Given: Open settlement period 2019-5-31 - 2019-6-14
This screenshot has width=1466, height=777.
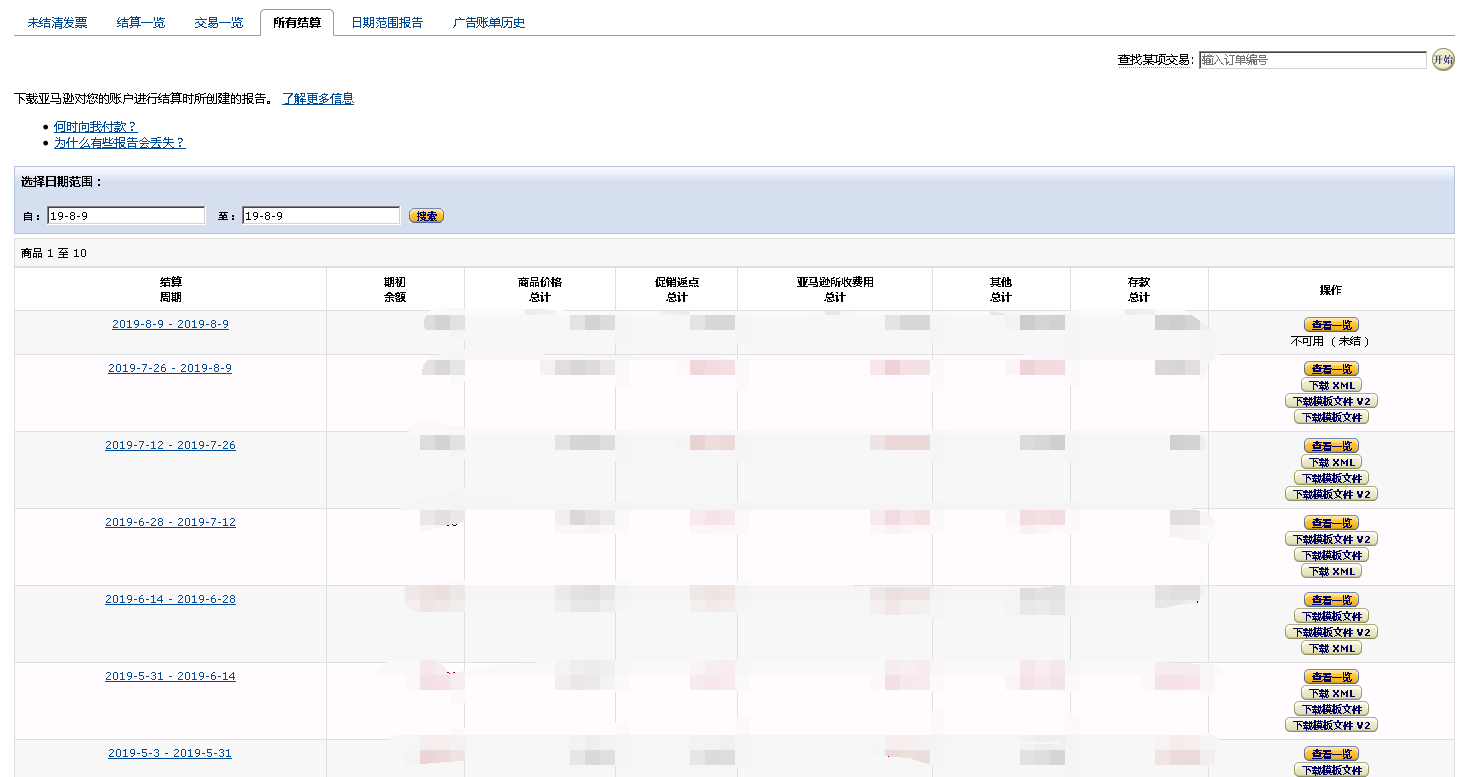Looking at the screenshot, I should pos(170,677).
